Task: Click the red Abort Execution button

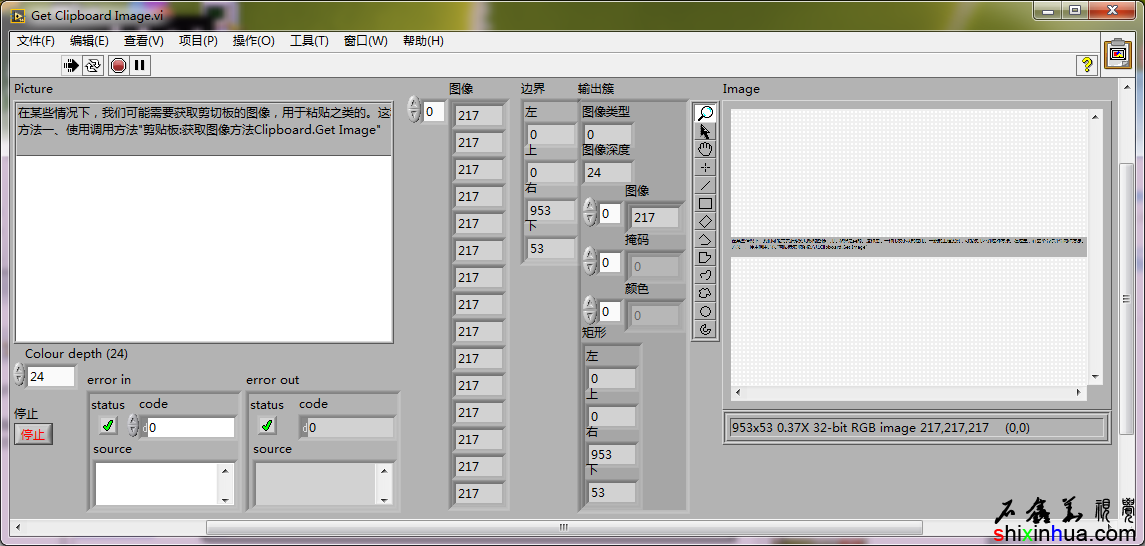Action: click(118, 65)
